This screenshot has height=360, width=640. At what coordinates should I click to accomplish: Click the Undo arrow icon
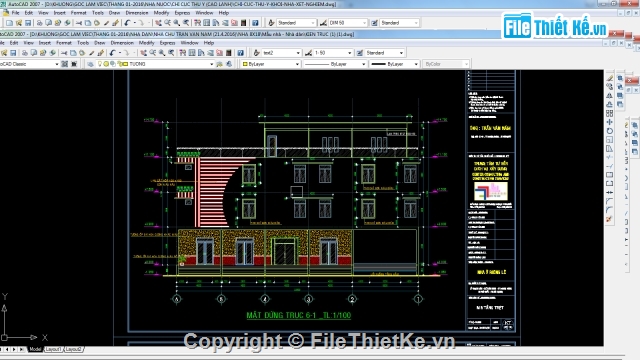[x=112, y=53]
